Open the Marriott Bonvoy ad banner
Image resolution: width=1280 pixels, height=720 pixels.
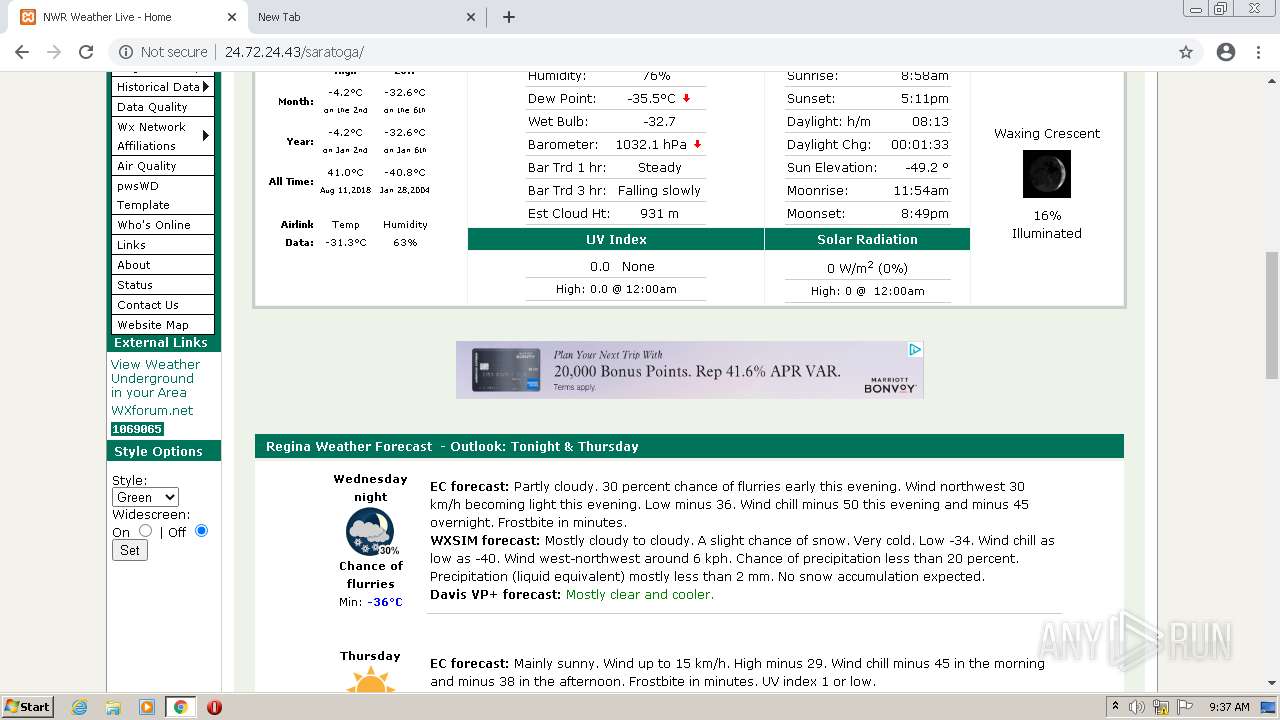coord(690,370)
